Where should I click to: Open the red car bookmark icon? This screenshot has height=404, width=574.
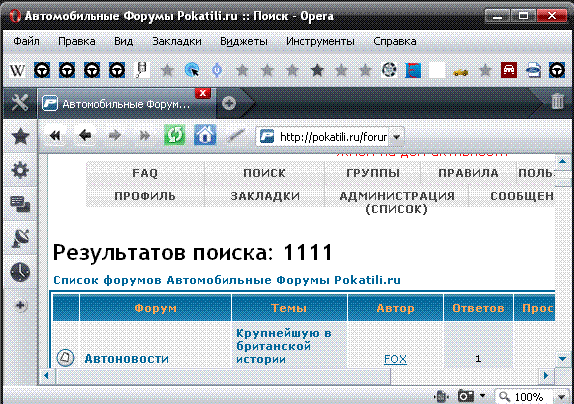[x=508, y=70]
